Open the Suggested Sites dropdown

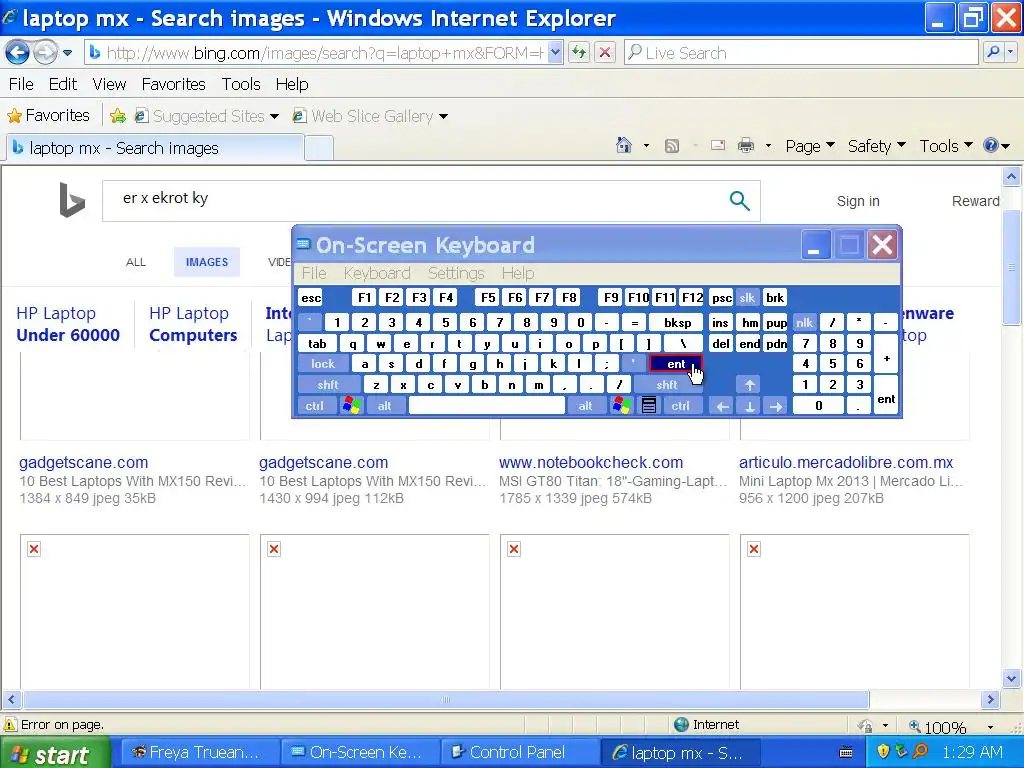274,116
